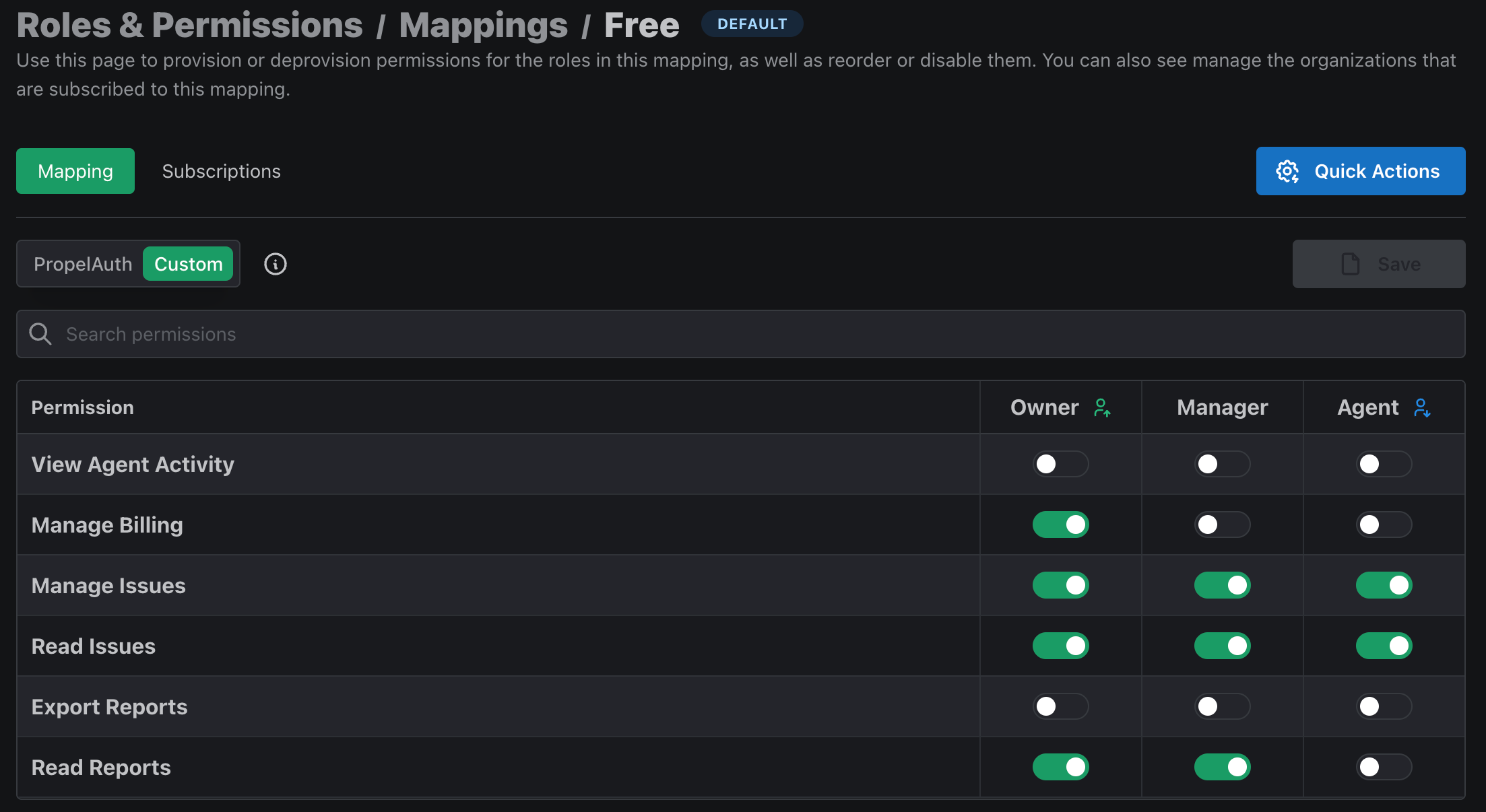The height and width of the screenshot is (812, 1486).
Task: Disable Manage Issues for Manager
Action: 1222,585
